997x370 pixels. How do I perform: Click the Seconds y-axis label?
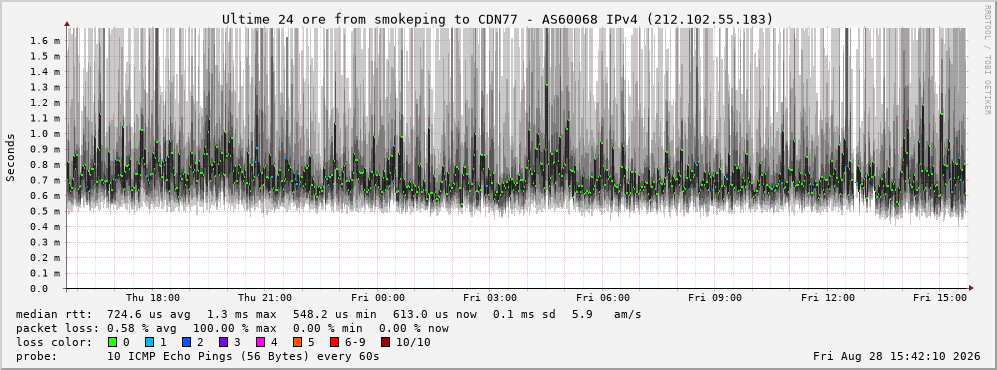pos(10,157)
